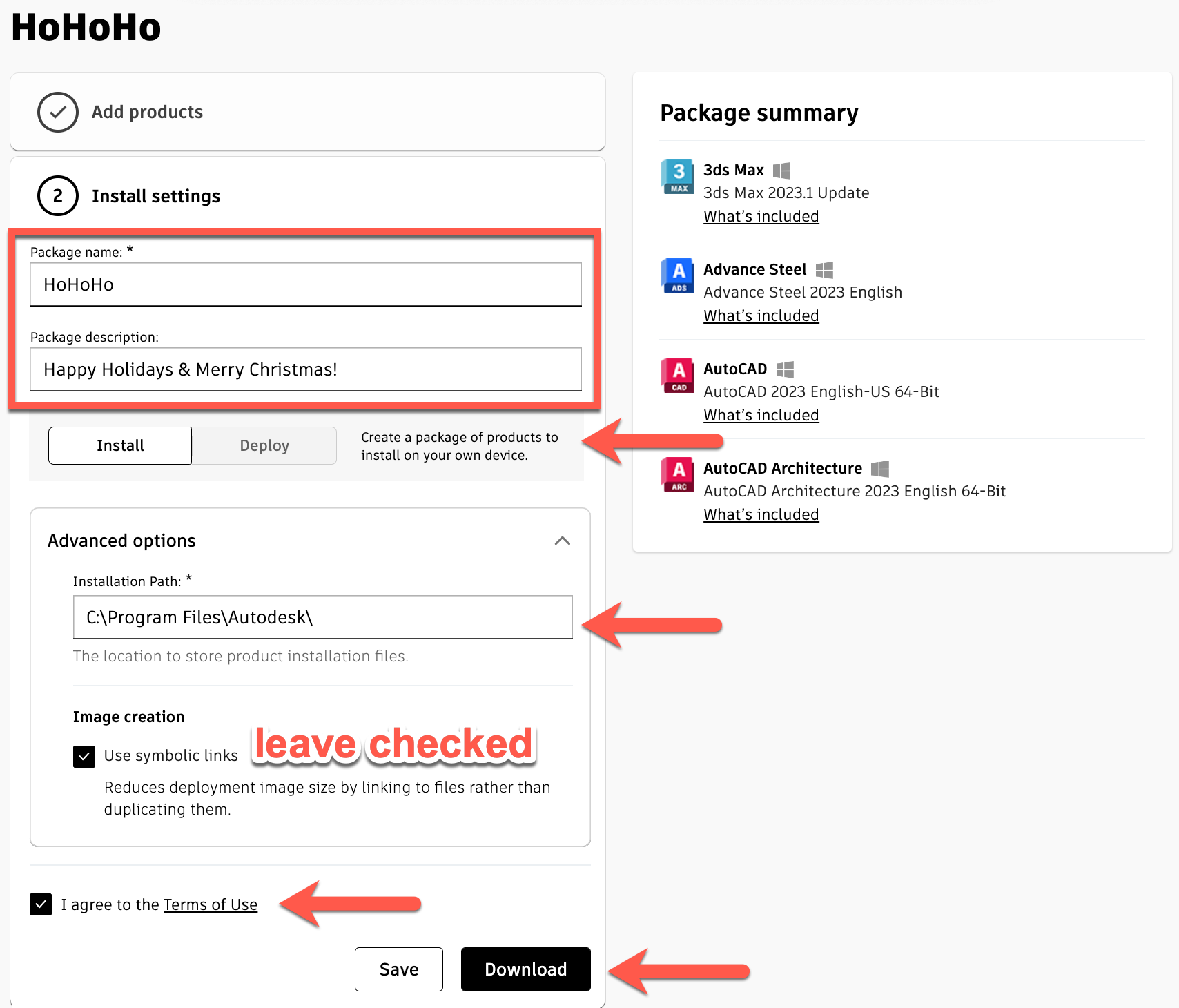Click the Advance Steel 2023 English text
Screen dimensions: 1179x1008
pos(803,292)
